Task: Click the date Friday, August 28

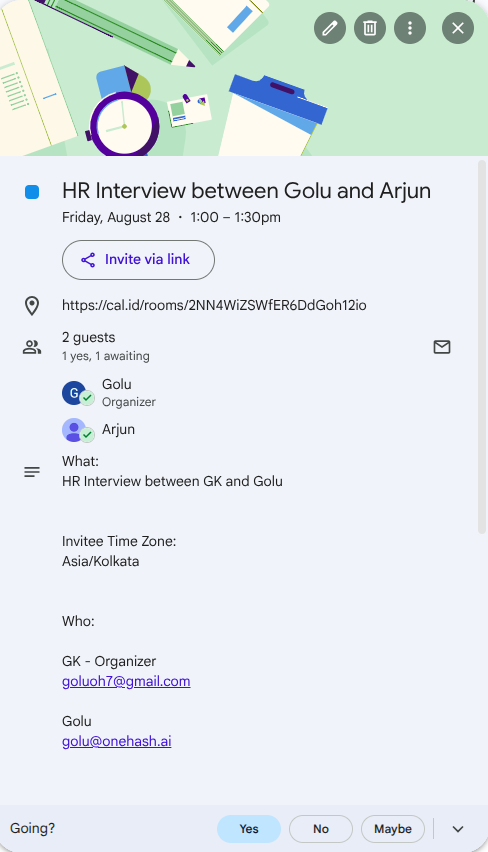Action: 116,217
